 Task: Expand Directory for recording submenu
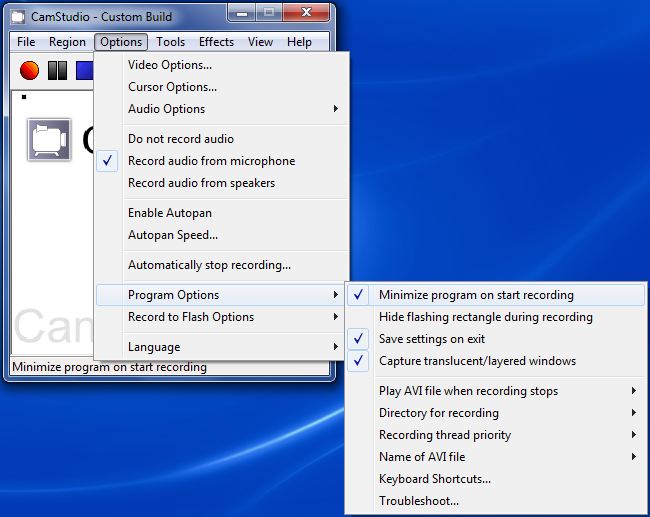pos(496,413)
